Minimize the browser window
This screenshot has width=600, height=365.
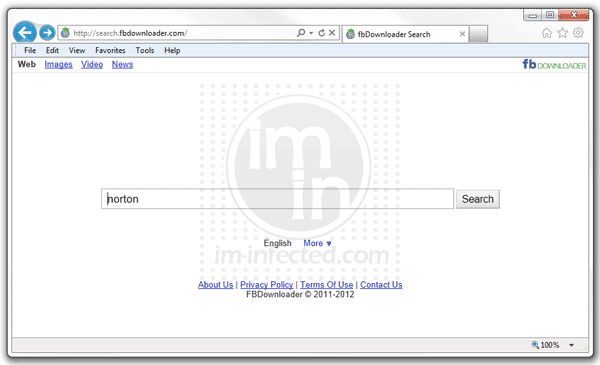point(533,15)
